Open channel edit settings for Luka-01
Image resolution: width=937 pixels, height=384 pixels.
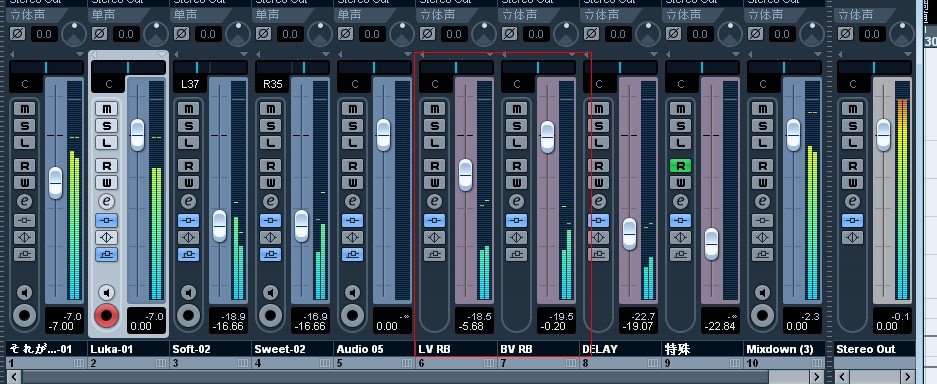[x=106, y=201]
